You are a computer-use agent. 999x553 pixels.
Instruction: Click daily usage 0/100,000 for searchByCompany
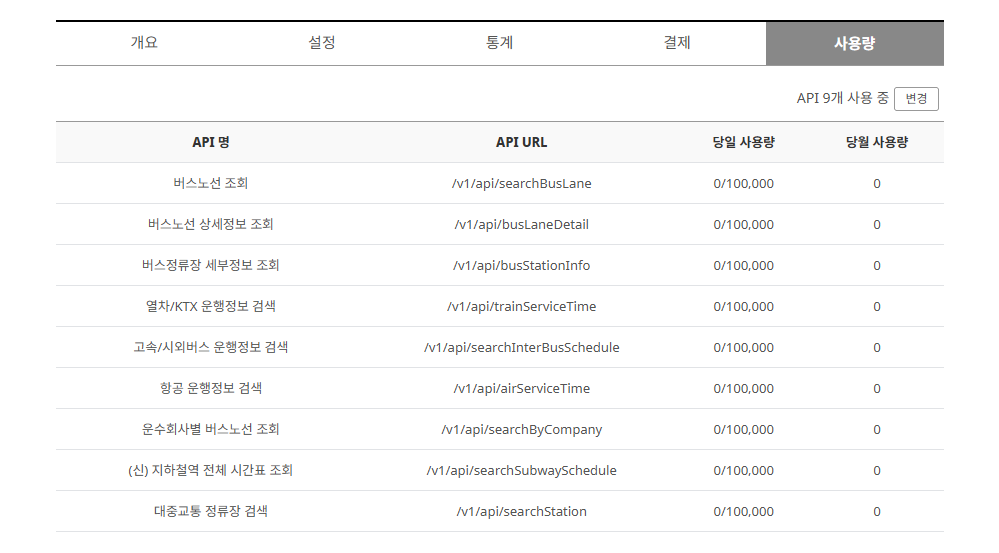[x=744, y=429]
